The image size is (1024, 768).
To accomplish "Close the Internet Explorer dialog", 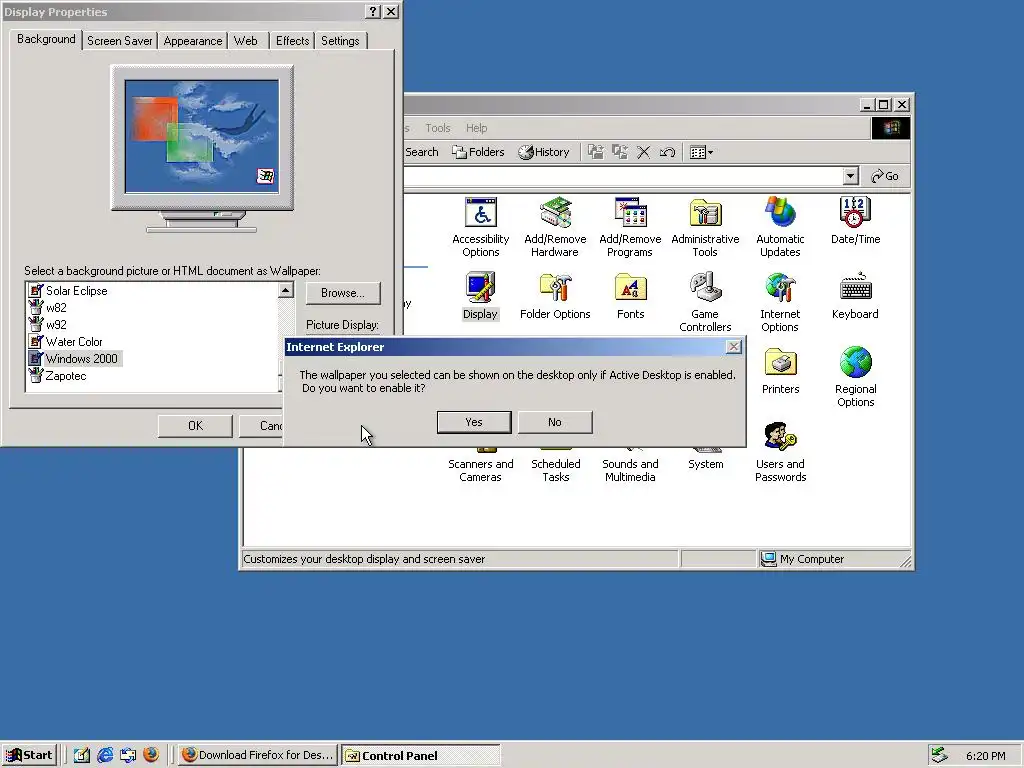I will (x=734, y=347).
